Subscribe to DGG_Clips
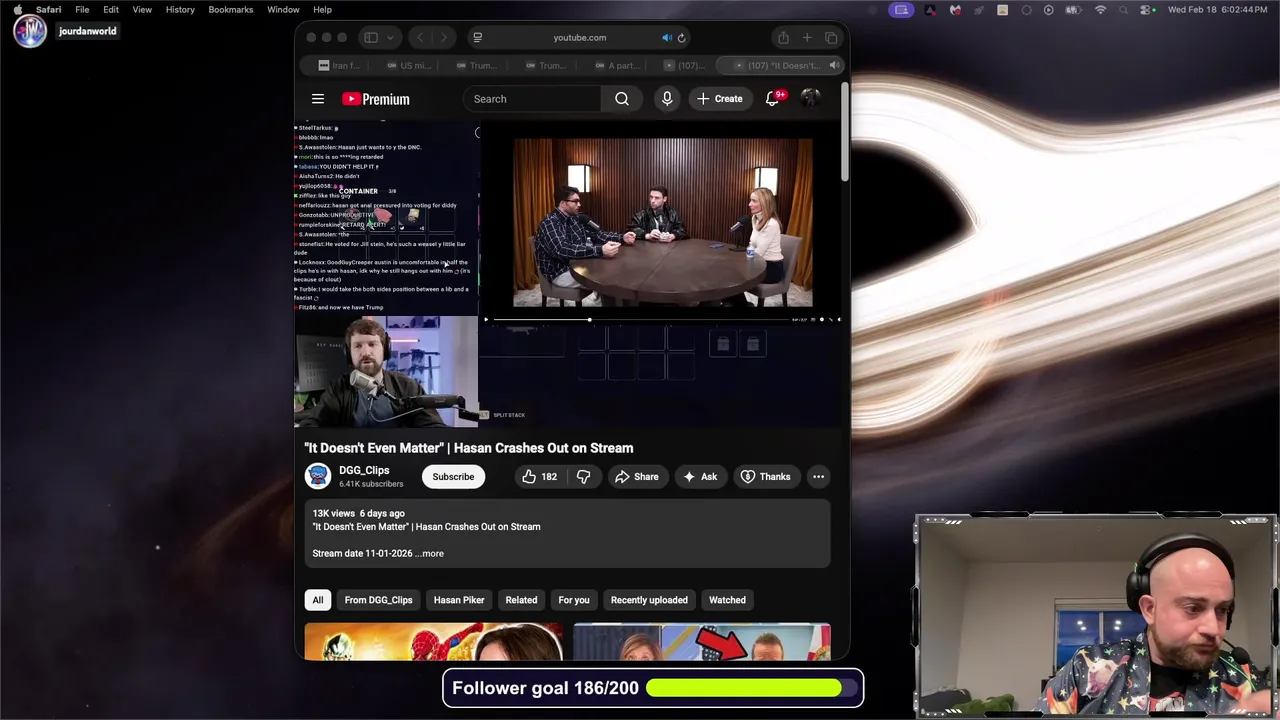 point(453,477)
